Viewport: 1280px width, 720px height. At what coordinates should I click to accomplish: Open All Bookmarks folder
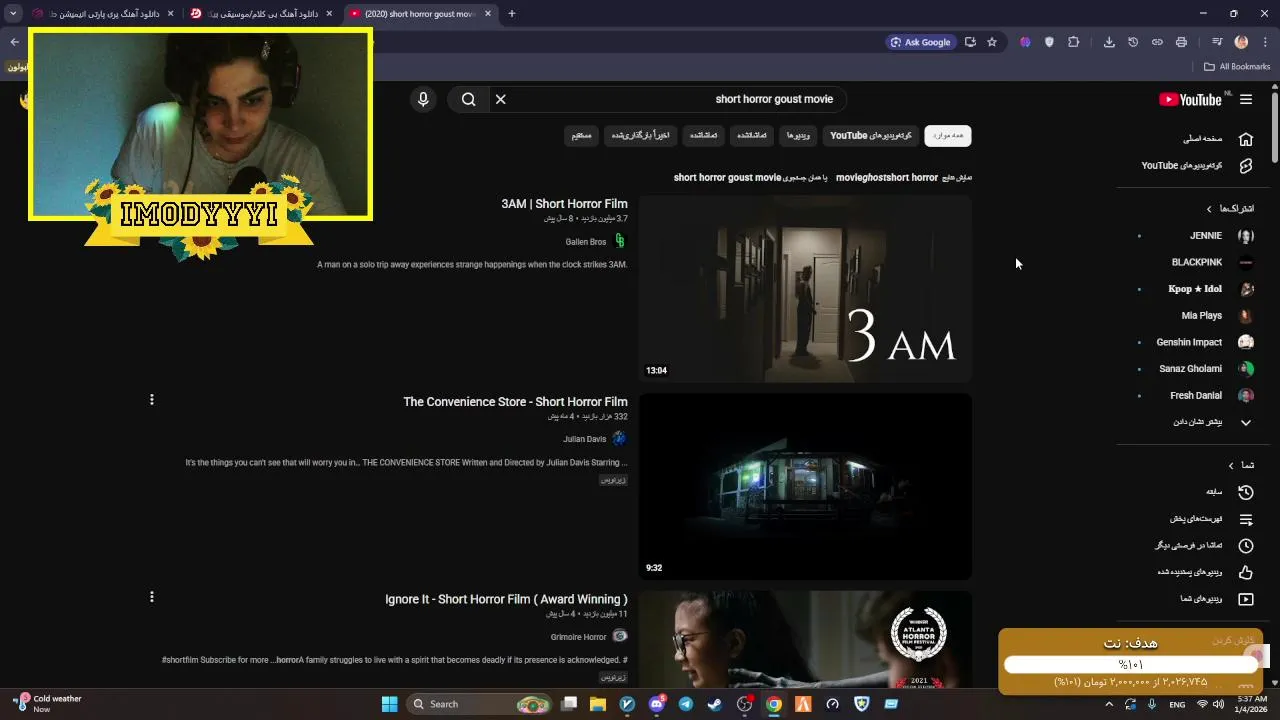(x=1237, y=67)
